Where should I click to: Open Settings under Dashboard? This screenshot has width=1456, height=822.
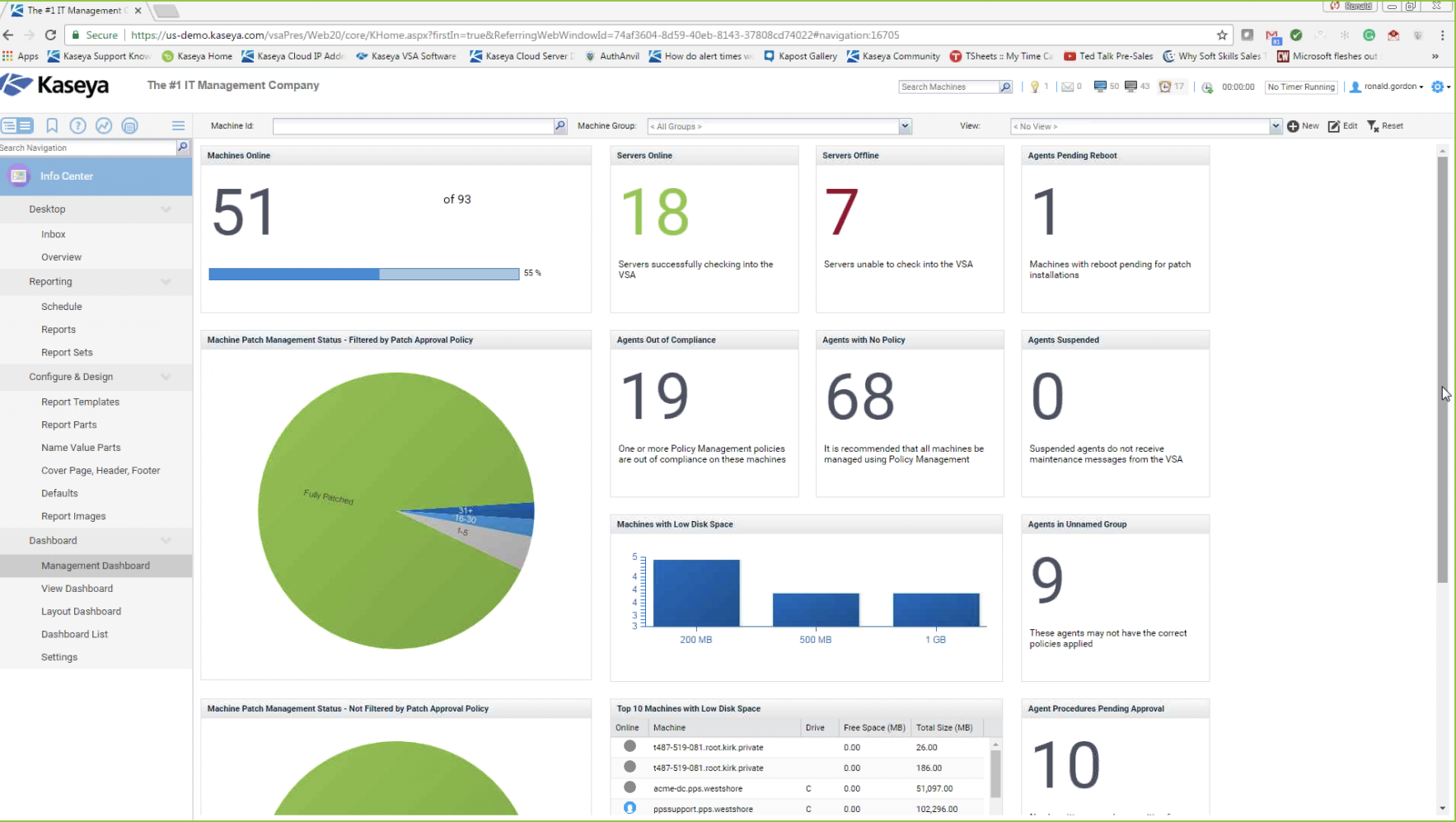pyautogui.click(x=59, y=657)
